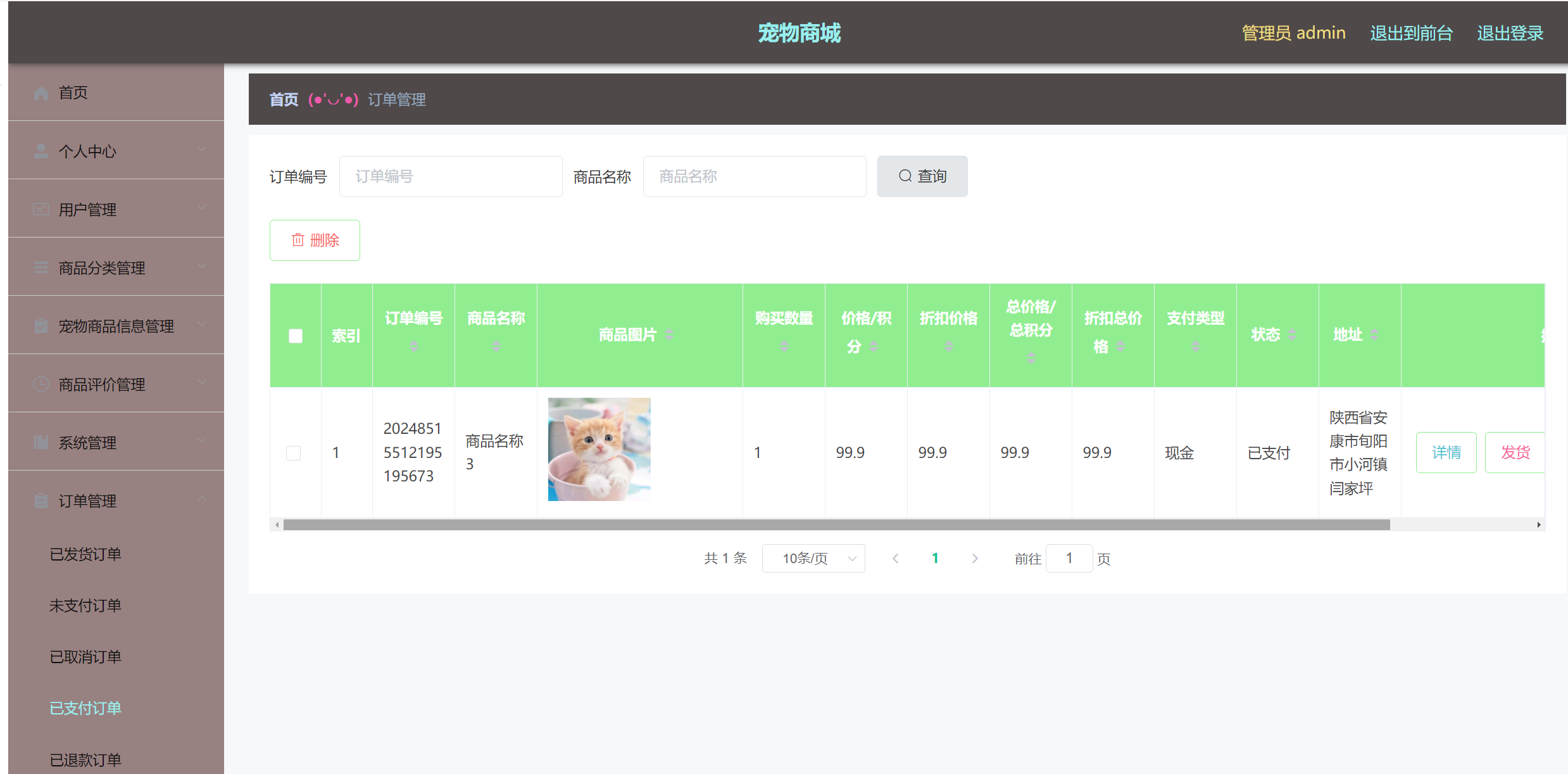Click the home icon in sidebar

[x=41, y=93]
